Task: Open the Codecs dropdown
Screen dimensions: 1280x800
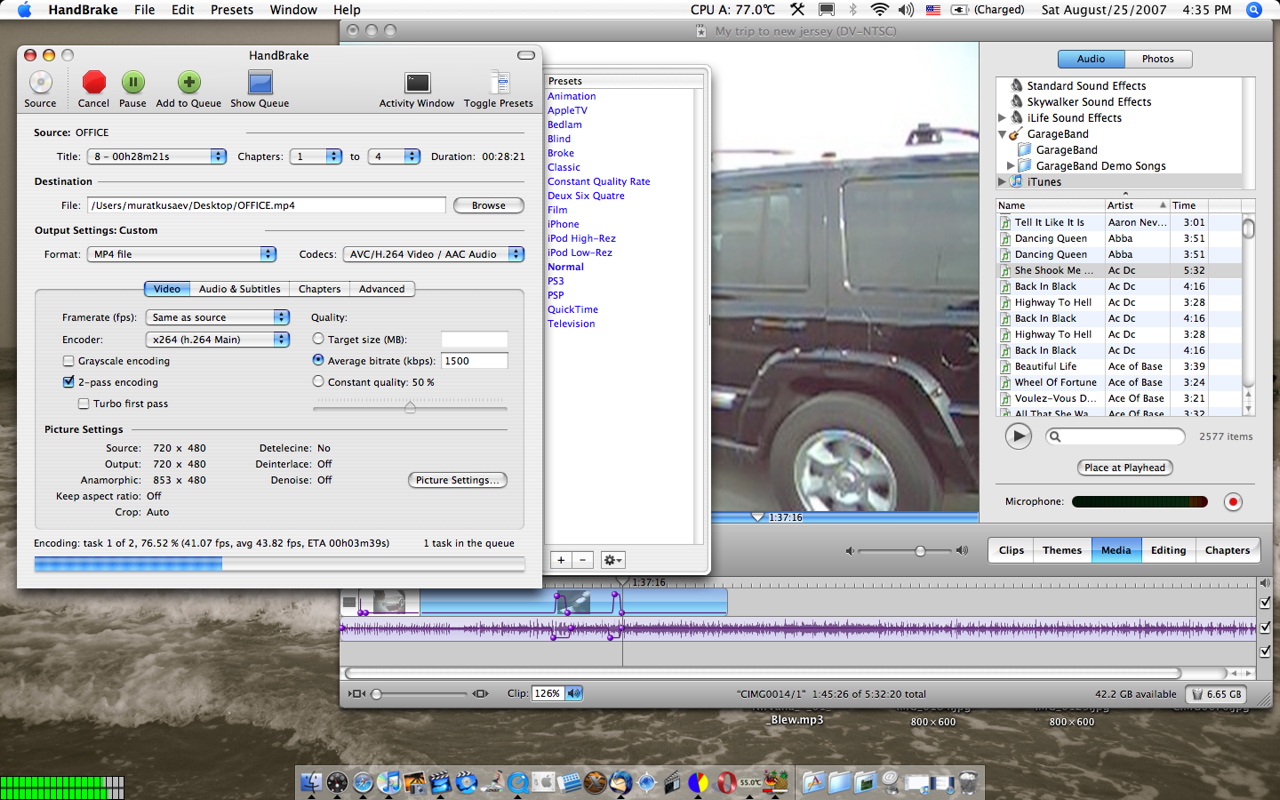Action: tap(434, 254)
